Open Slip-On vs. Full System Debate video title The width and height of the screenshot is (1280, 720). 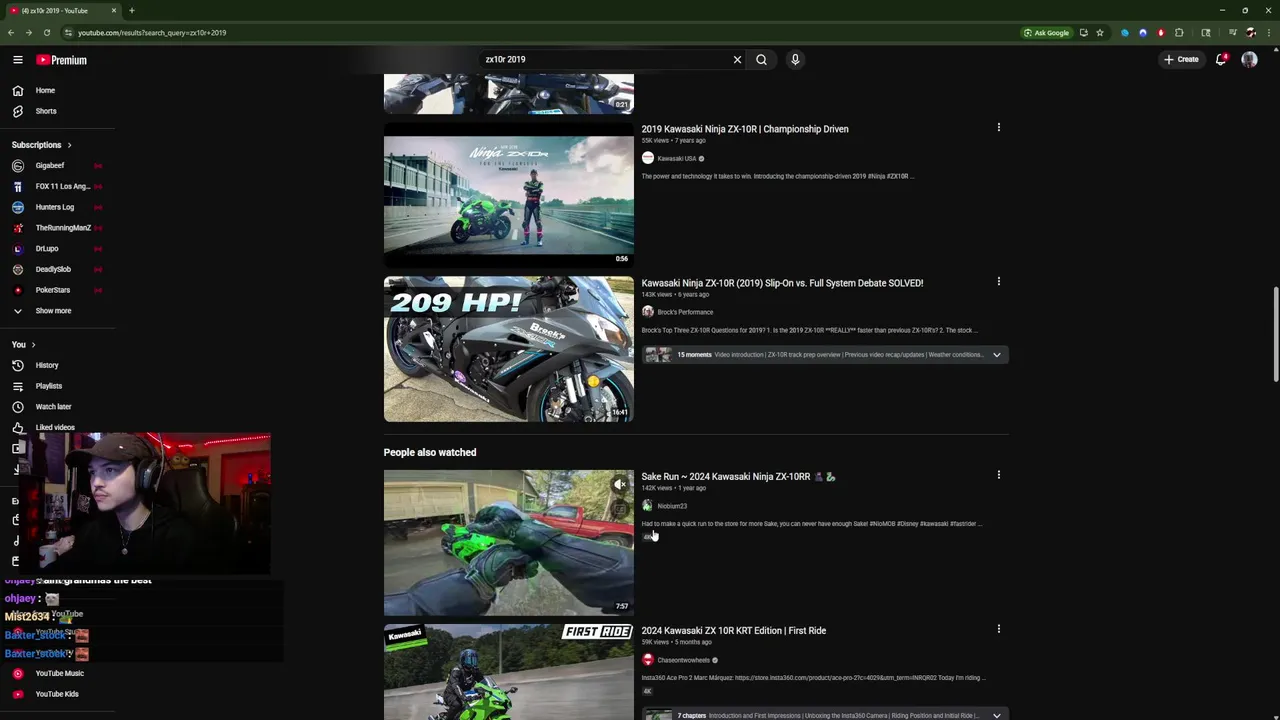point(782,283)
